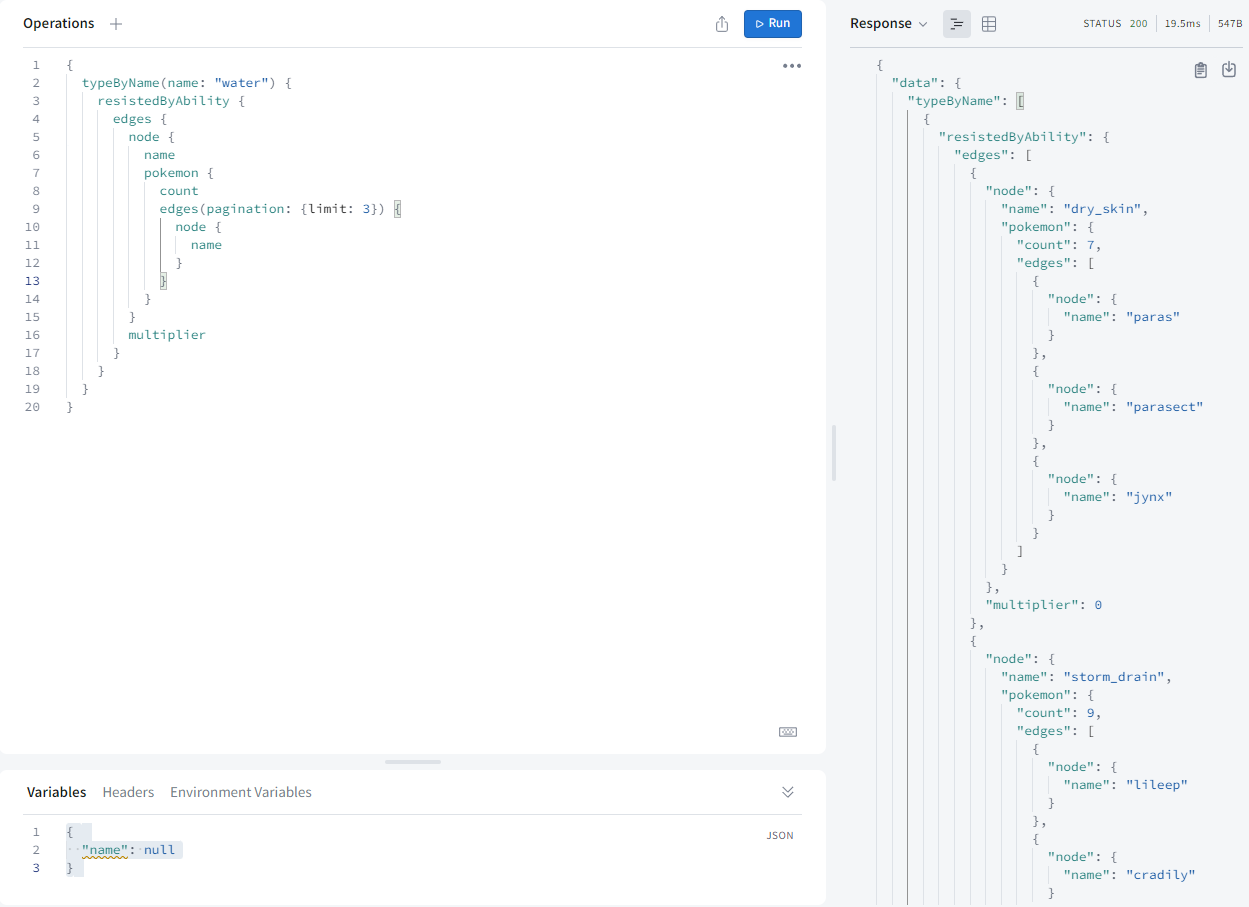The width and height of the screenshot is (1249, 907).
Task: Copy response using clipboard icon
Action: pyautogui.click(x=1201, y=70)
